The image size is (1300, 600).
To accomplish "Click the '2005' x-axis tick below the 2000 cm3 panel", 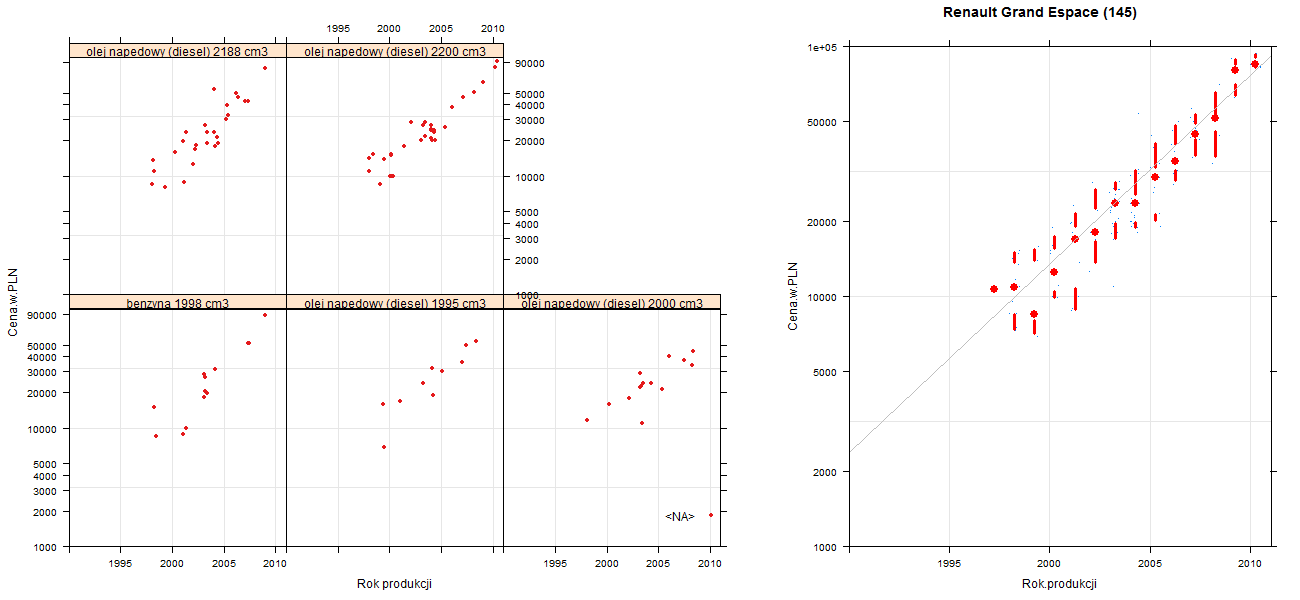I will tap(658, 564).
